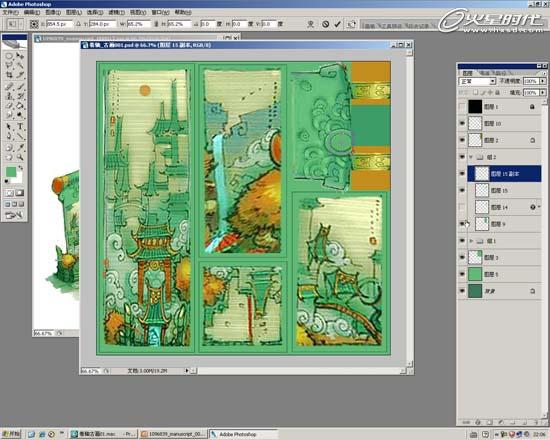Open the 图像 (Image) menu

(x=53, y=12)
